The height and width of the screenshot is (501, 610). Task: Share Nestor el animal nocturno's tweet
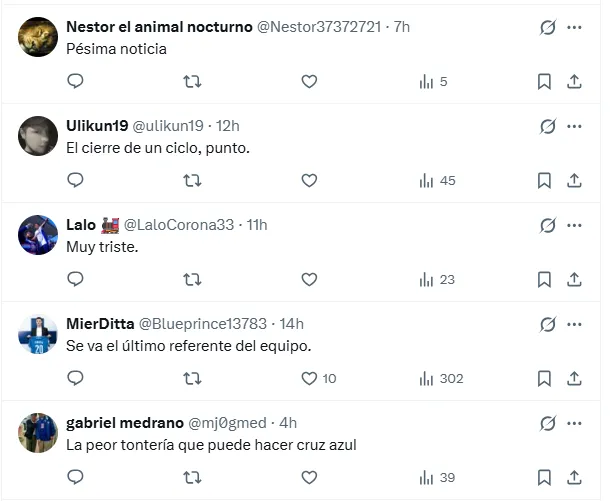574,82
